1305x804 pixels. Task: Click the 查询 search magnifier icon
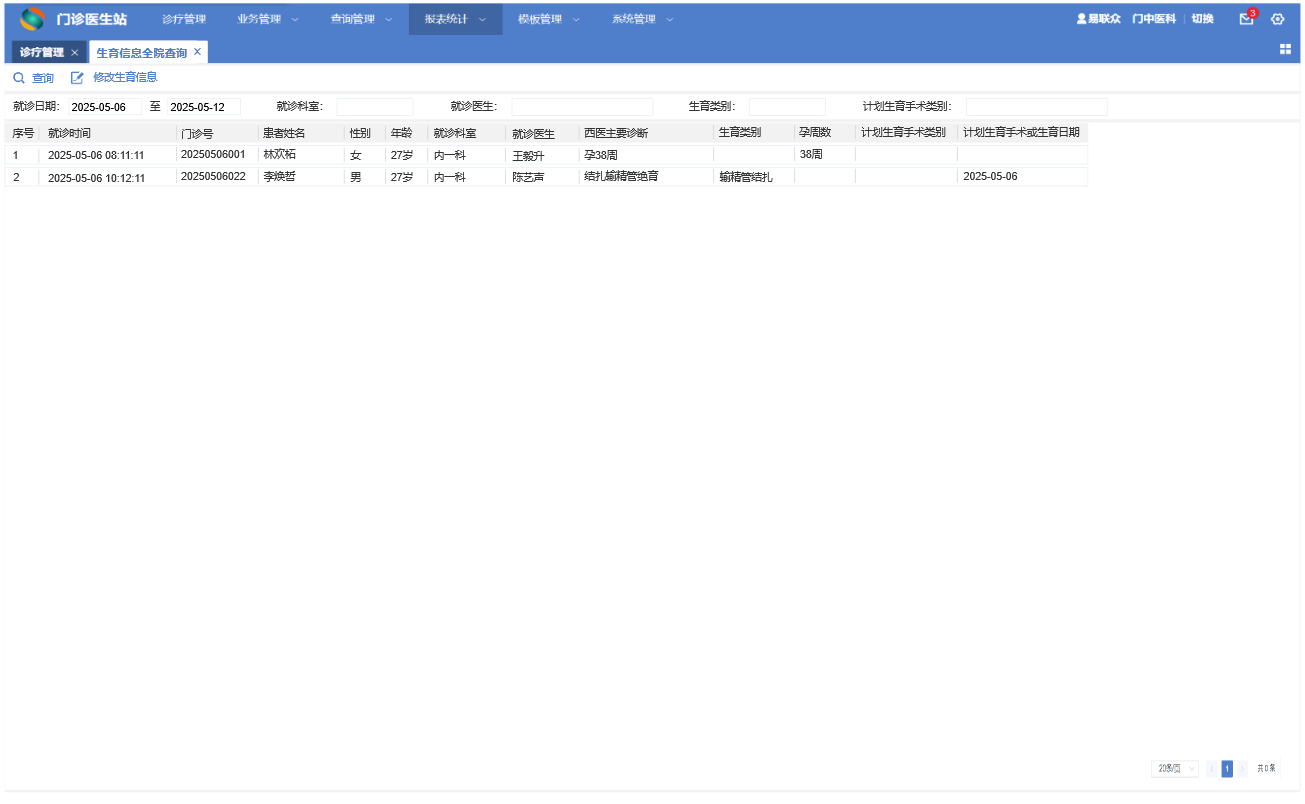point(18,78)
